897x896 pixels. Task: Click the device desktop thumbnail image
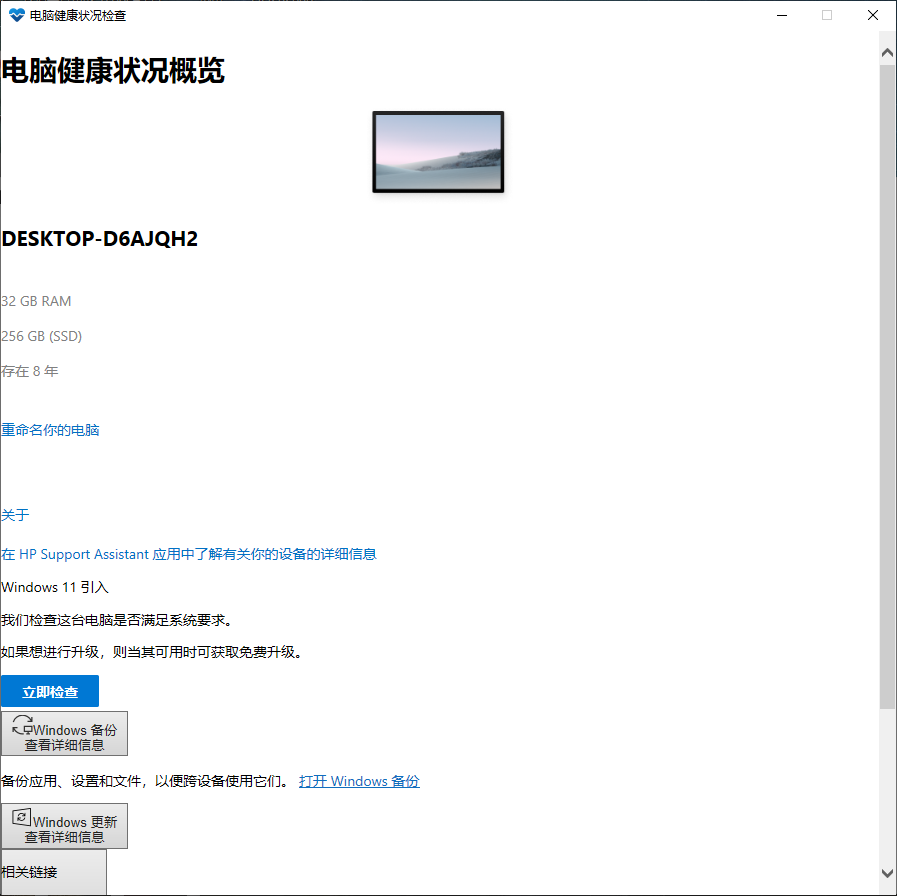tap(438, 152)
